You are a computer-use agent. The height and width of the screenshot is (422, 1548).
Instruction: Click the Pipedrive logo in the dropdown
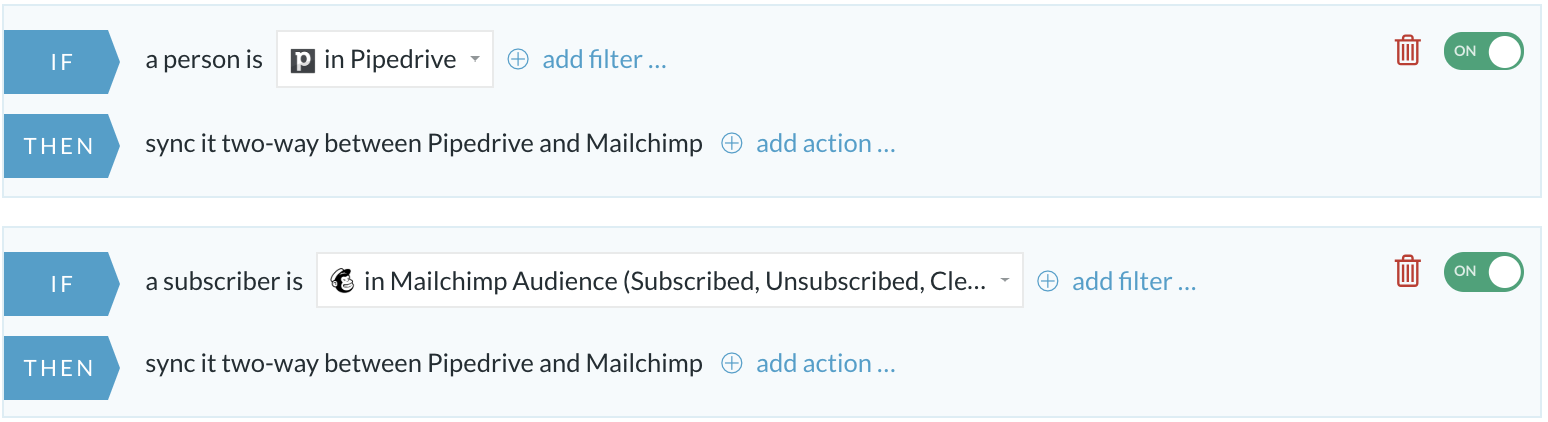[303, 60]
